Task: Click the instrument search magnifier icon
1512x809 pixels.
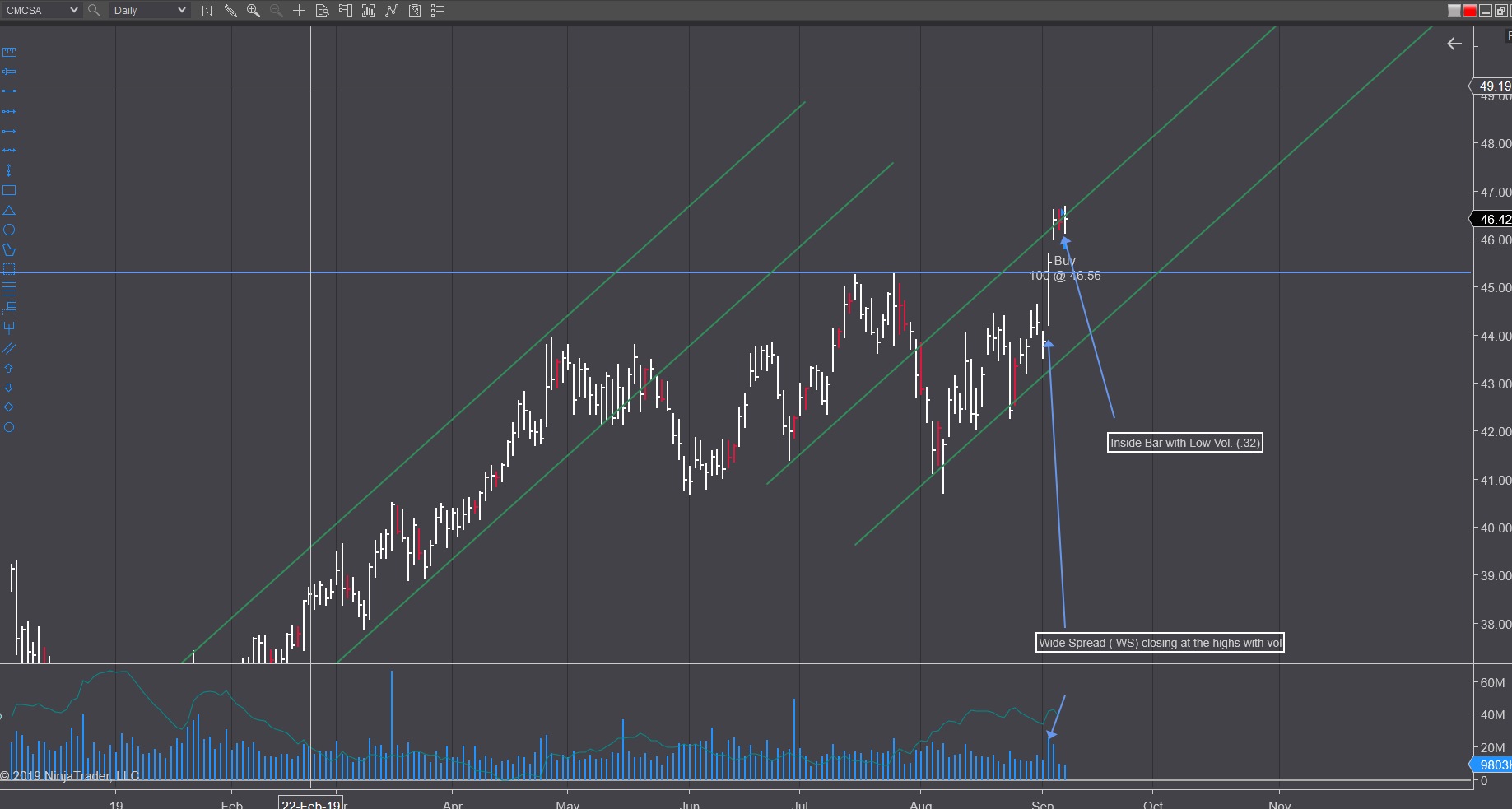Action: click(x=94, y=10)
